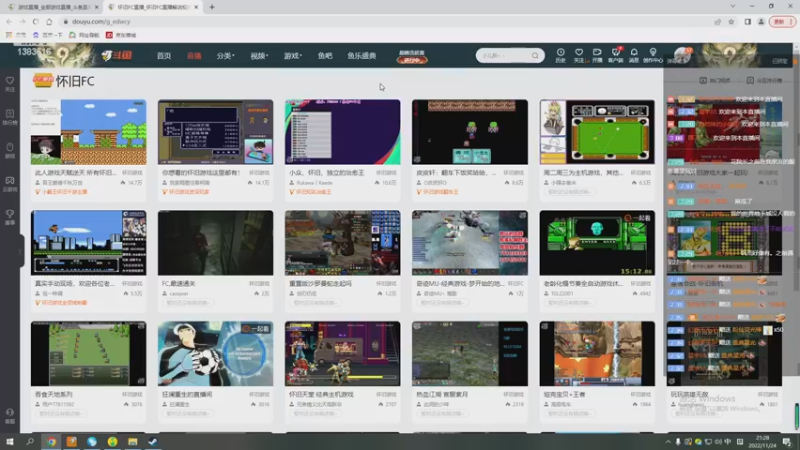Open the 怀旧天堂 经典主机游戏 stream thumbnail
The height and width of the screenshot is (450, 800).
click(342, 354)
